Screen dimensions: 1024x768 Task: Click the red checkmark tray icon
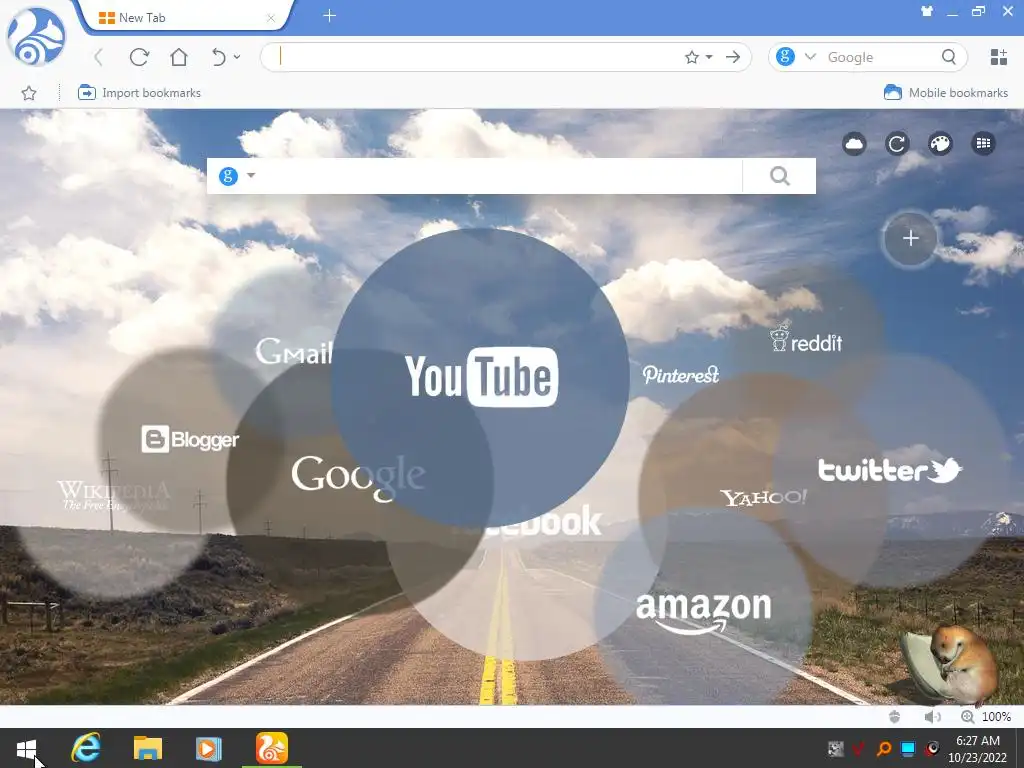point(858,749)
